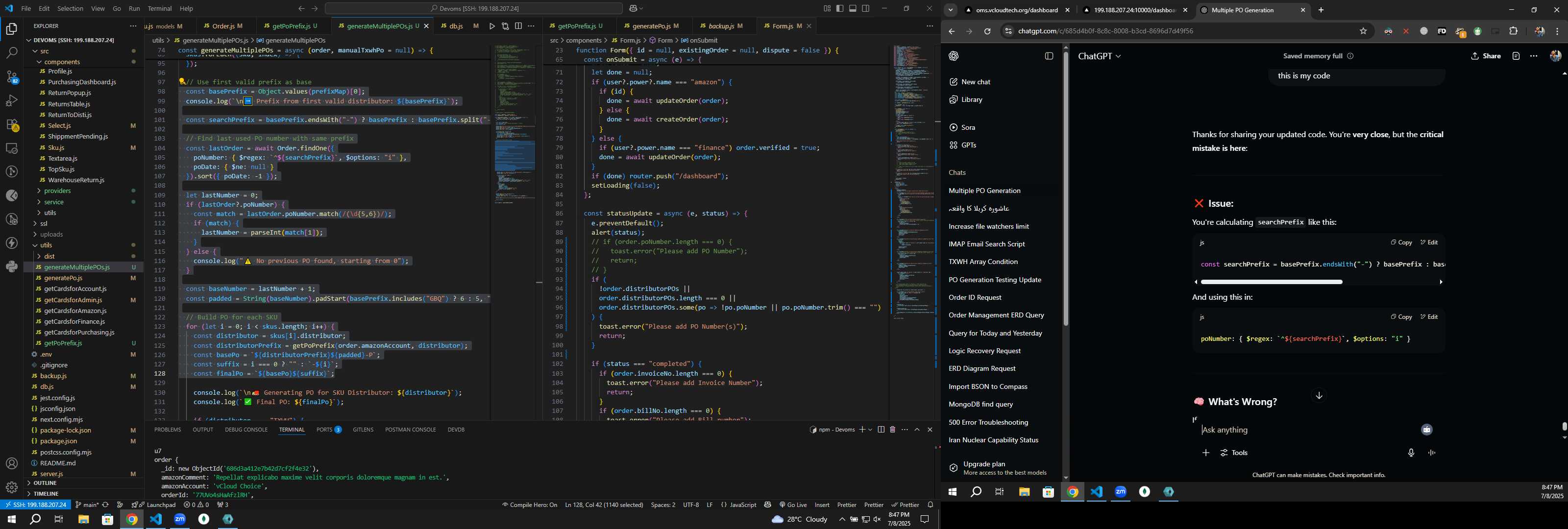Viewport: 1568px width, 529px height.
Task: Click the dictate microphone in ChatGPT composer
Action: click(x=1411, y=453)
